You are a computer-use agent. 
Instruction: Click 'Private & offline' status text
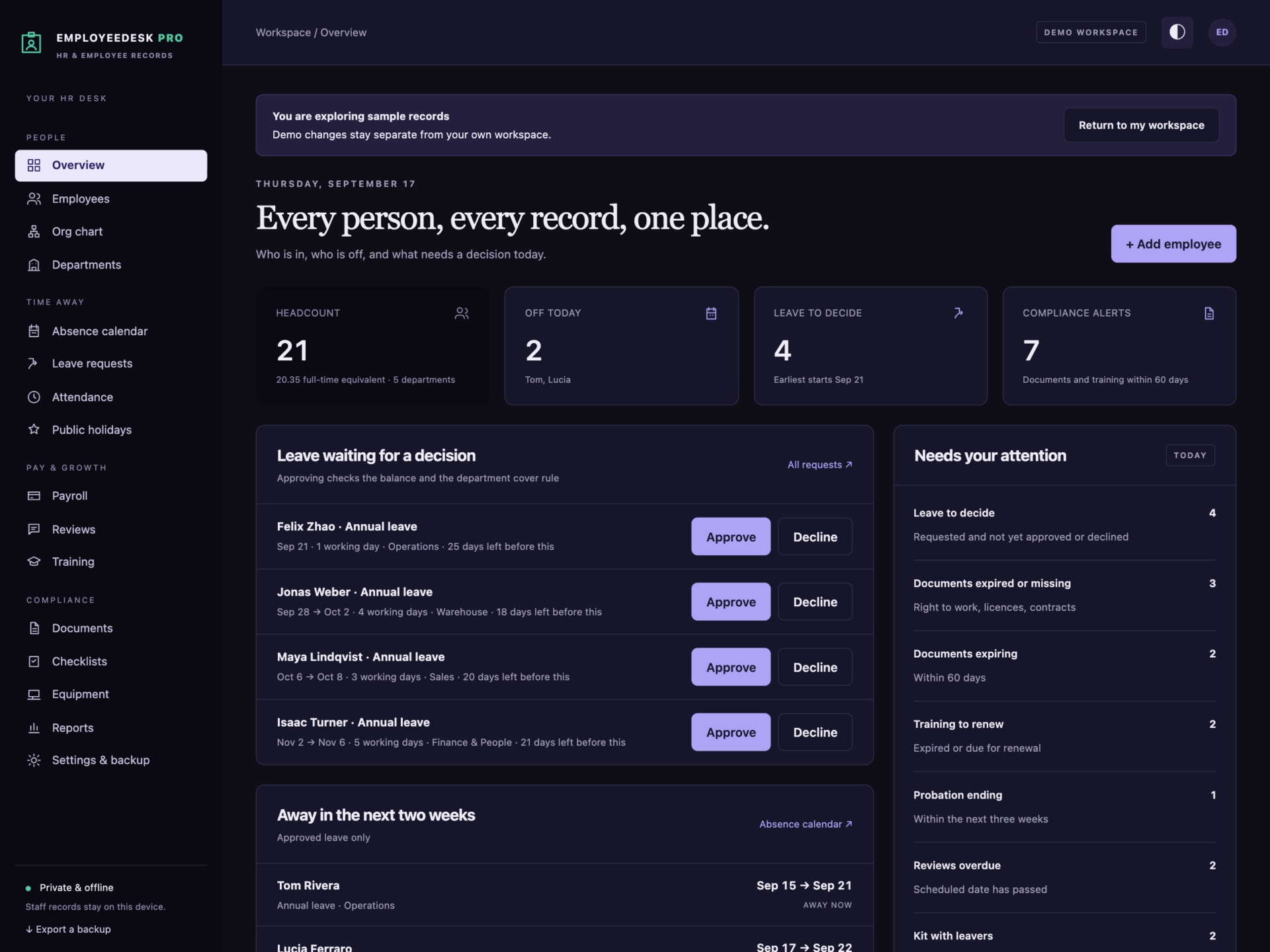click(x=76, y=887)
